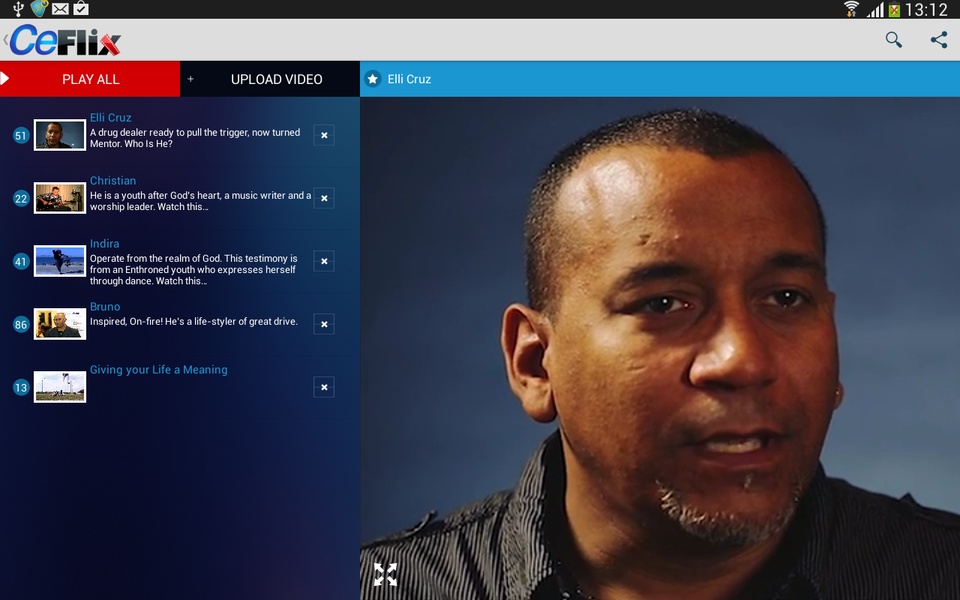Open the Christian video thumbnail

[x=60, y=198]
